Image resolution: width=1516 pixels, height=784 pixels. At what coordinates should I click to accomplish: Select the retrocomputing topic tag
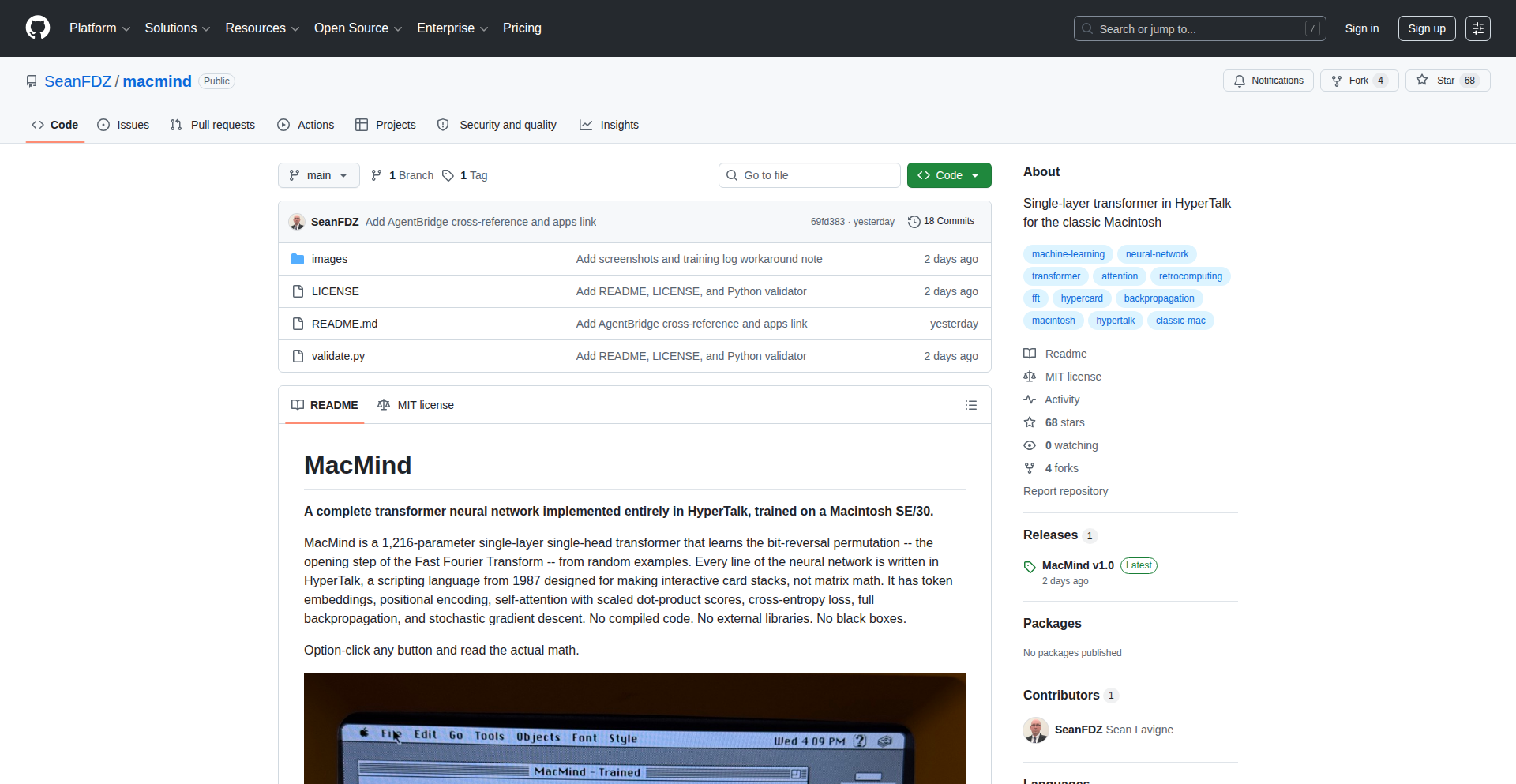point(1190,276)
